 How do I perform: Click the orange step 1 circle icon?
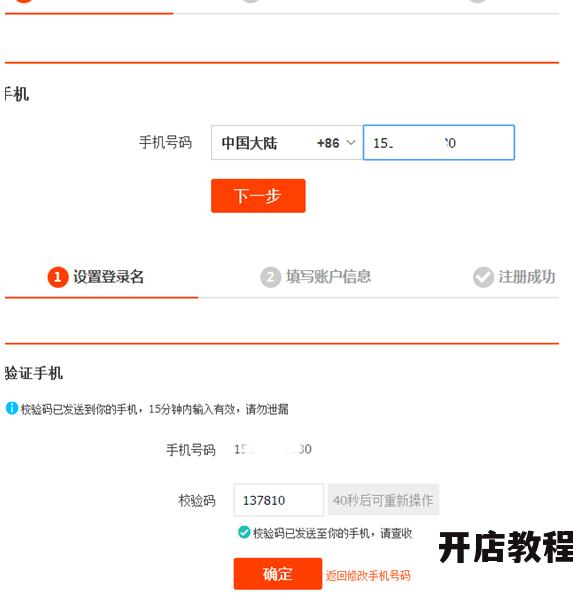tap(58, 277)
